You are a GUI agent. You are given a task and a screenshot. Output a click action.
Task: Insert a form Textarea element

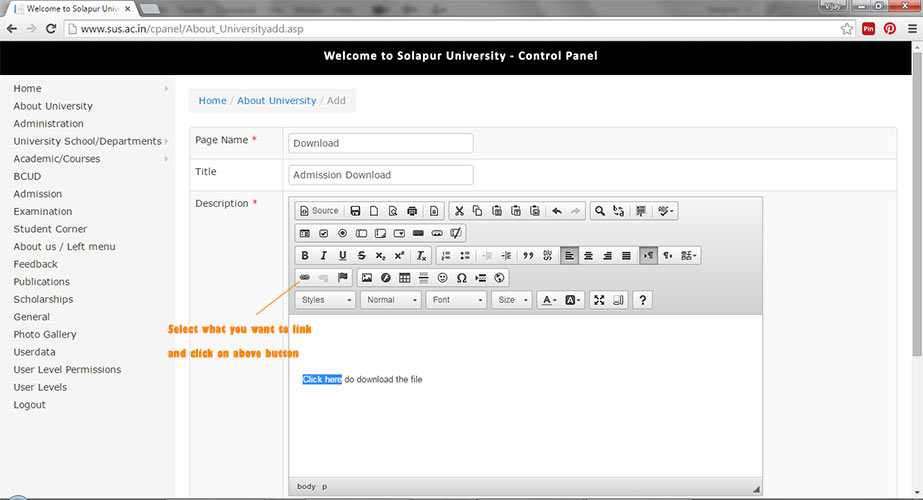(x=380, y=233)
